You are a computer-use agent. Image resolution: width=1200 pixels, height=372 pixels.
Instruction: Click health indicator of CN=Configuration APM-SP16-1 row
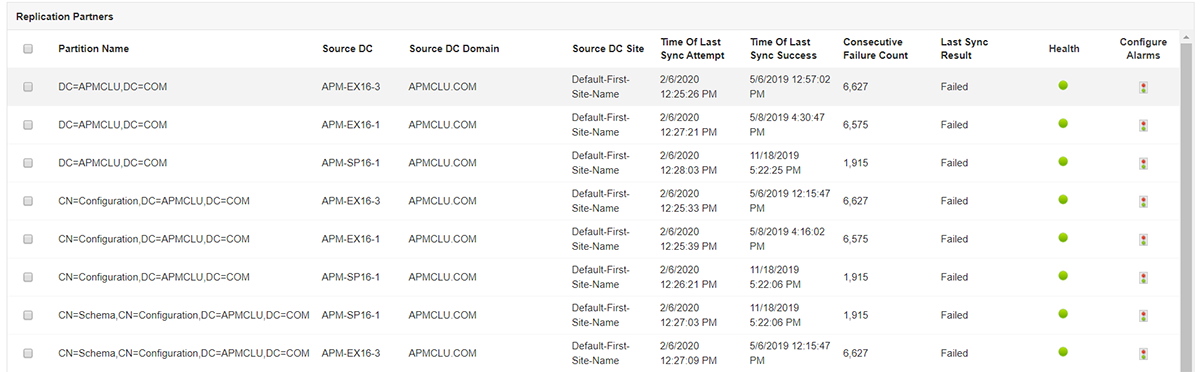1063,275
